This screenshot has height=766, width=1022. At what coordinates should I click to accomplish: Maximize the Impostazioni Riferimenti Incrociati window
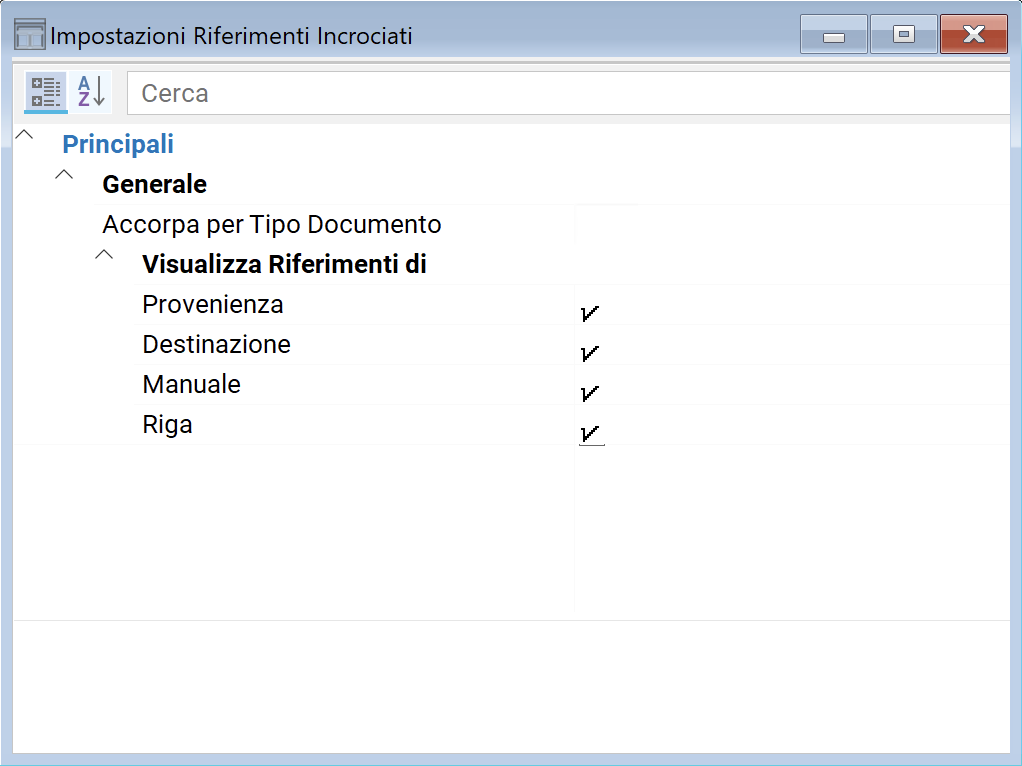pos(903,35)
